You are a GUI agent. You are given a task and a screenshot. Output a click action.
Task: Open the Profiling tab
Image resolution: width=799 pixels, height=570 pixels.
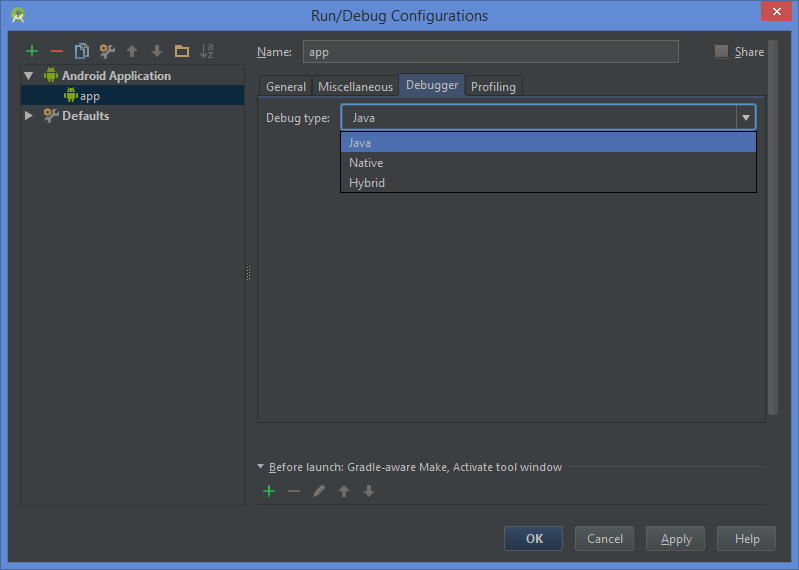tap(493, 87)
